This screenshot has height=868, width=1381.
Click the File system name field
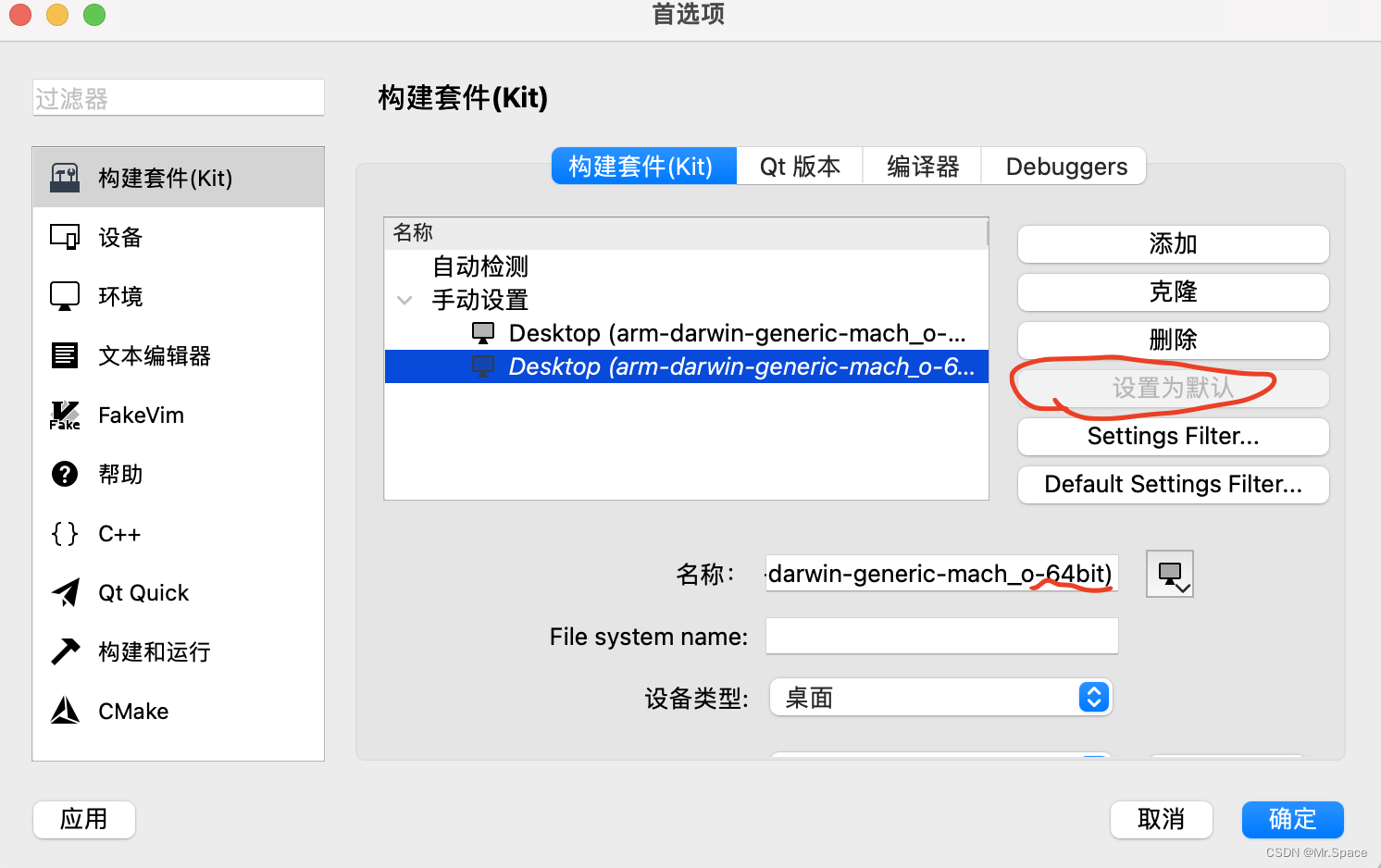click(942, 636)
